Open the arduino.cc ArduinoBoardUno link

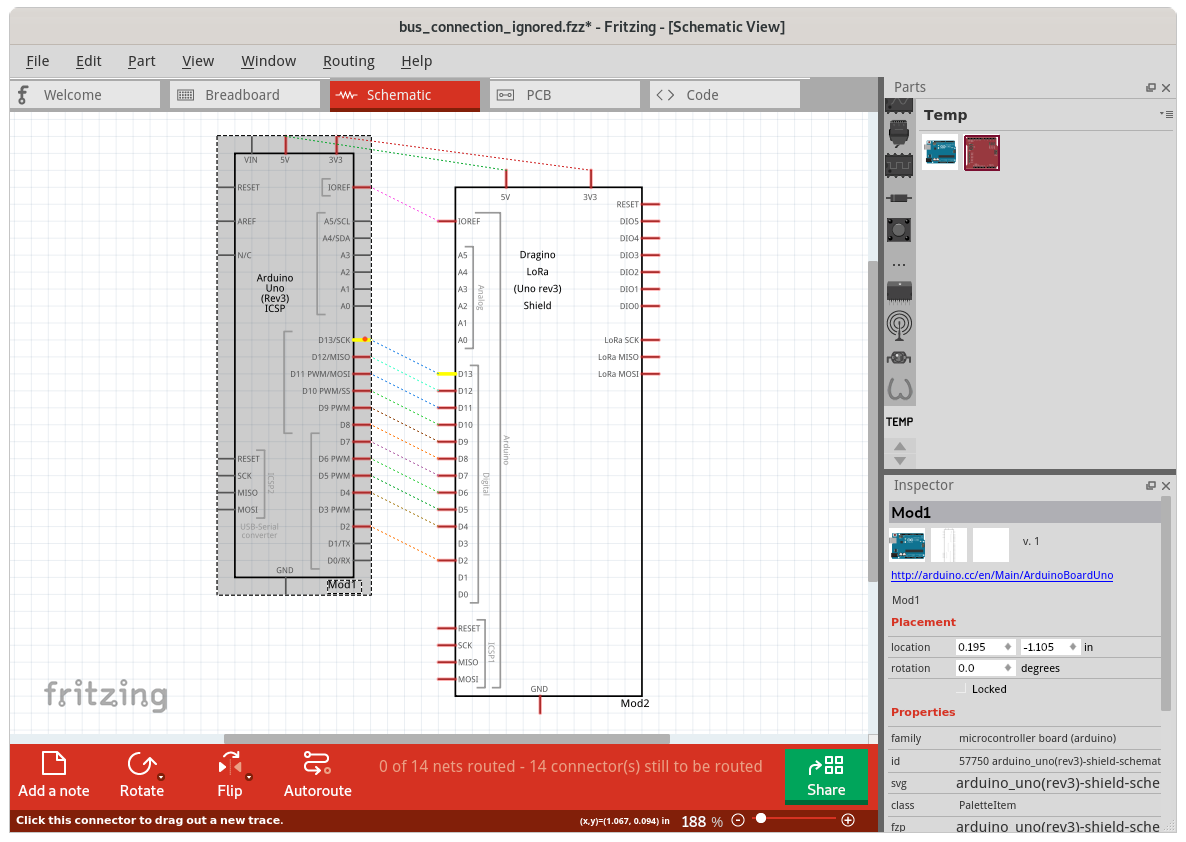(1001, 575)
